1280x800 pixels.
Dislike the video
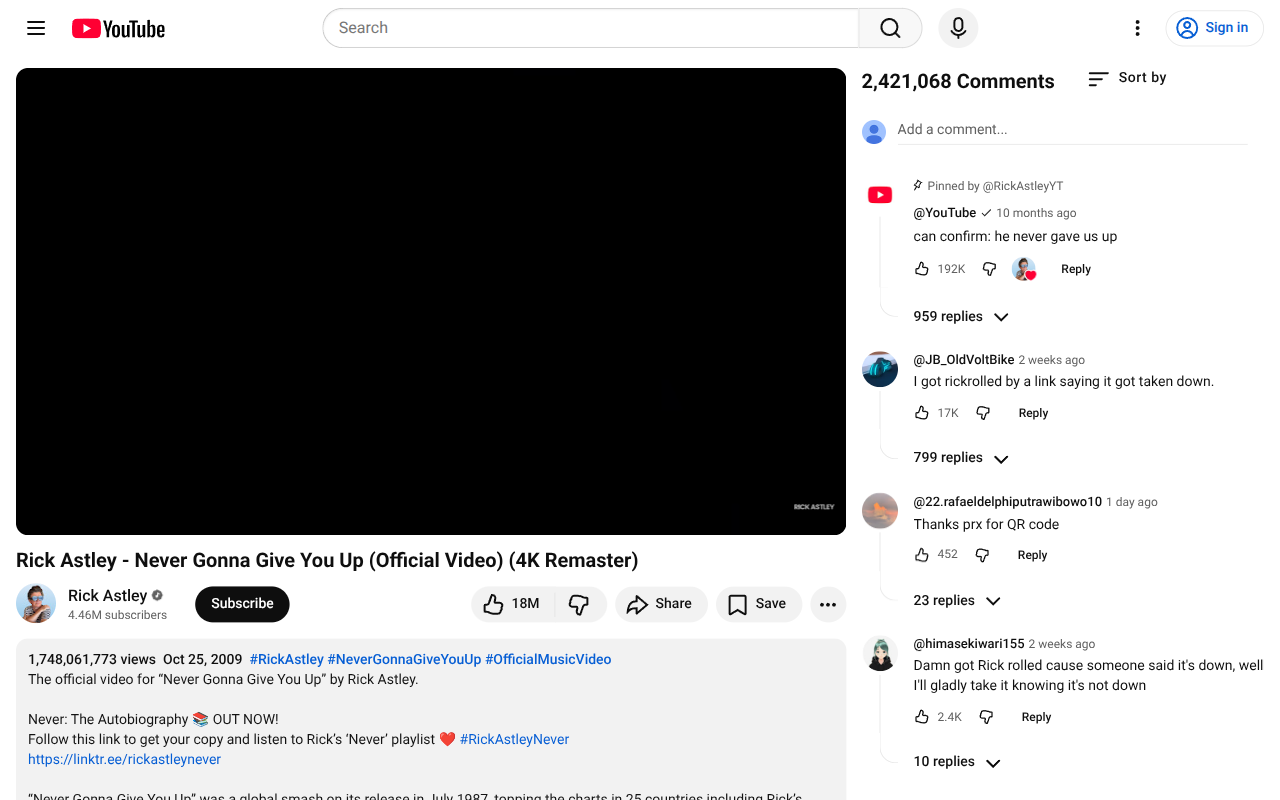[580, 604]
